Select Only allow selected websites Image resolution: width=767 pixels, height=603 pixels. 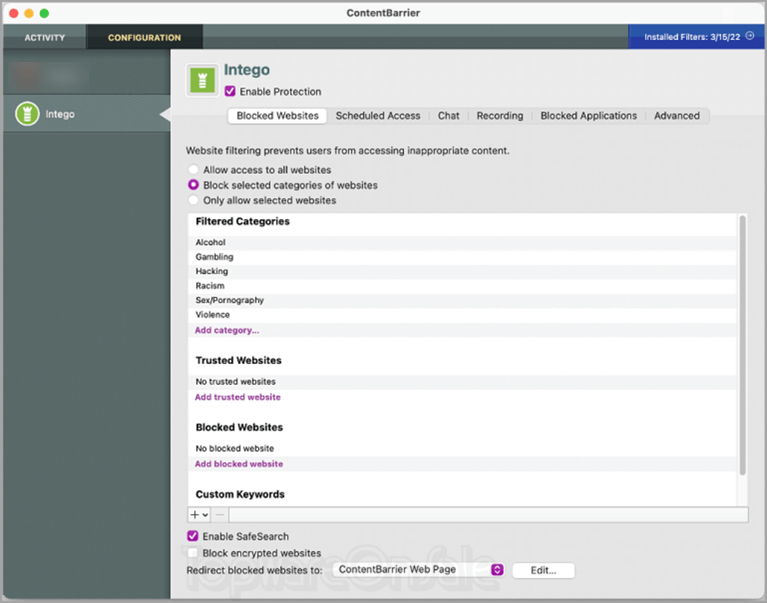193,200
